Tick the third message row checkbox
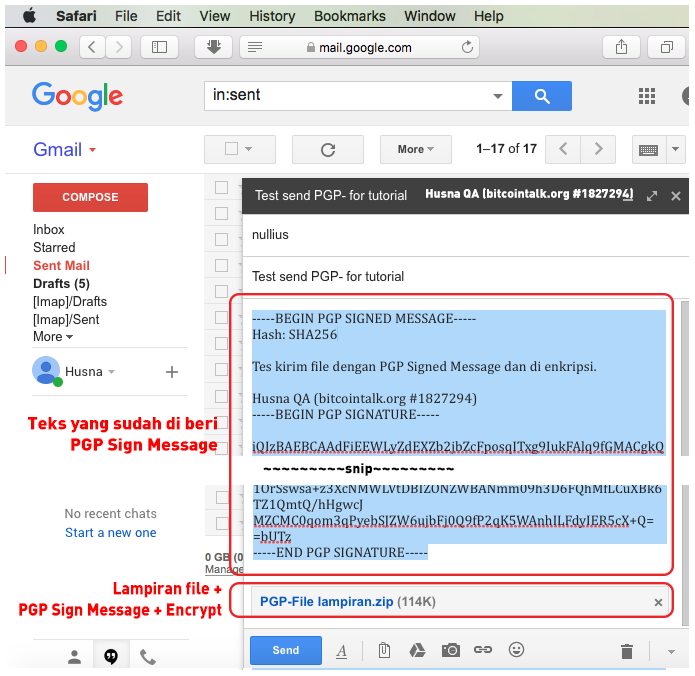The image size is (695, 676). [x=222, y=239]
